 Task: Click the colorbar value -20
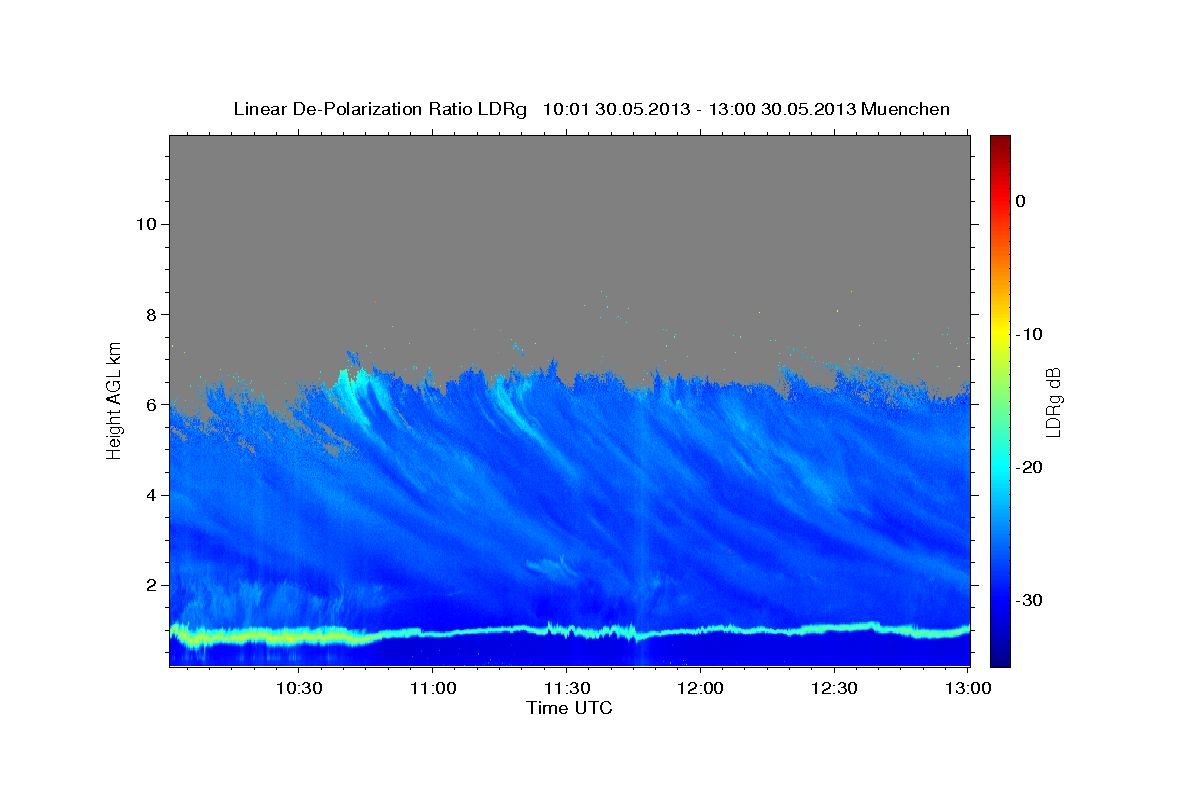[x=1030, y=467]
